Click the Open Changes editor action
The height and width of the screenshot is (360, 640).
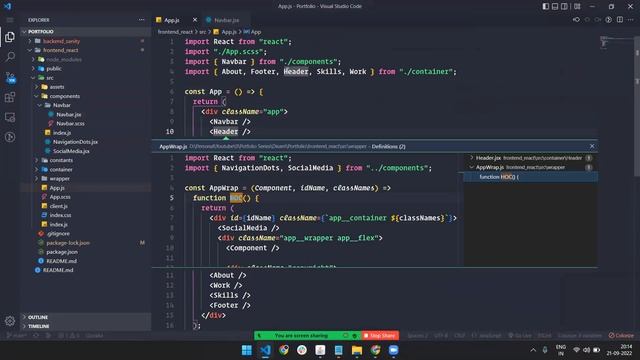(x=576, y=20)
